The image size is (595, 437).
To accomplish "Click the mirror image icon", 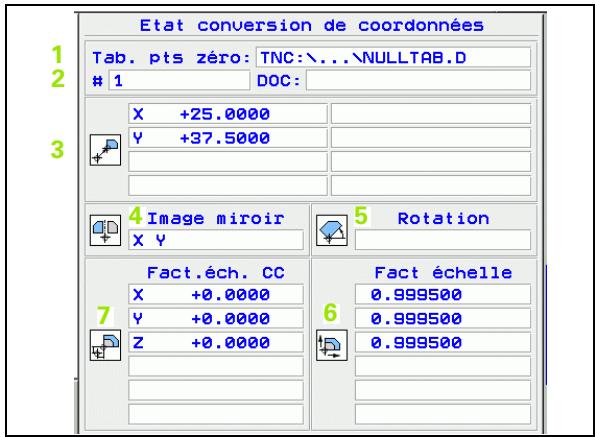I will [x=105, y=230].
